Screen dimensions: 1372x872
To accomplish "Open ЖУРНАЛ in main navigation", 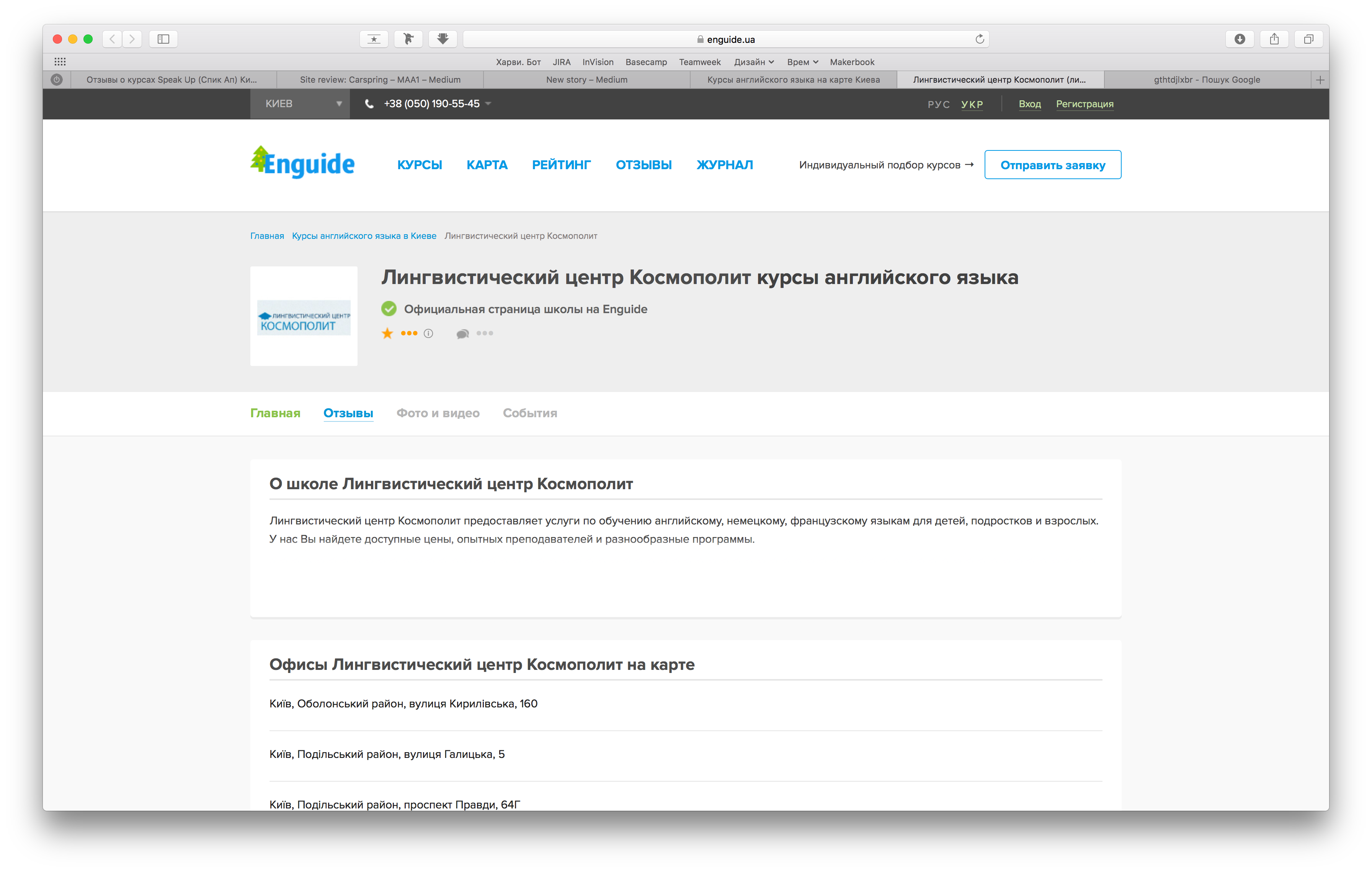I will 724,165.
